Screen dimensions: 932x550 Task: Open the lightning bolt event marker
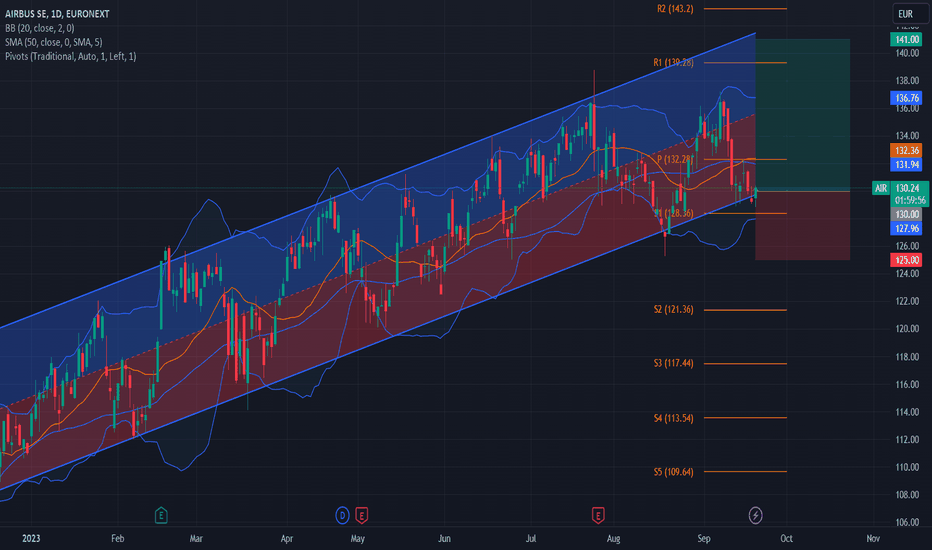pyautogui.click(x=755, y=515)
